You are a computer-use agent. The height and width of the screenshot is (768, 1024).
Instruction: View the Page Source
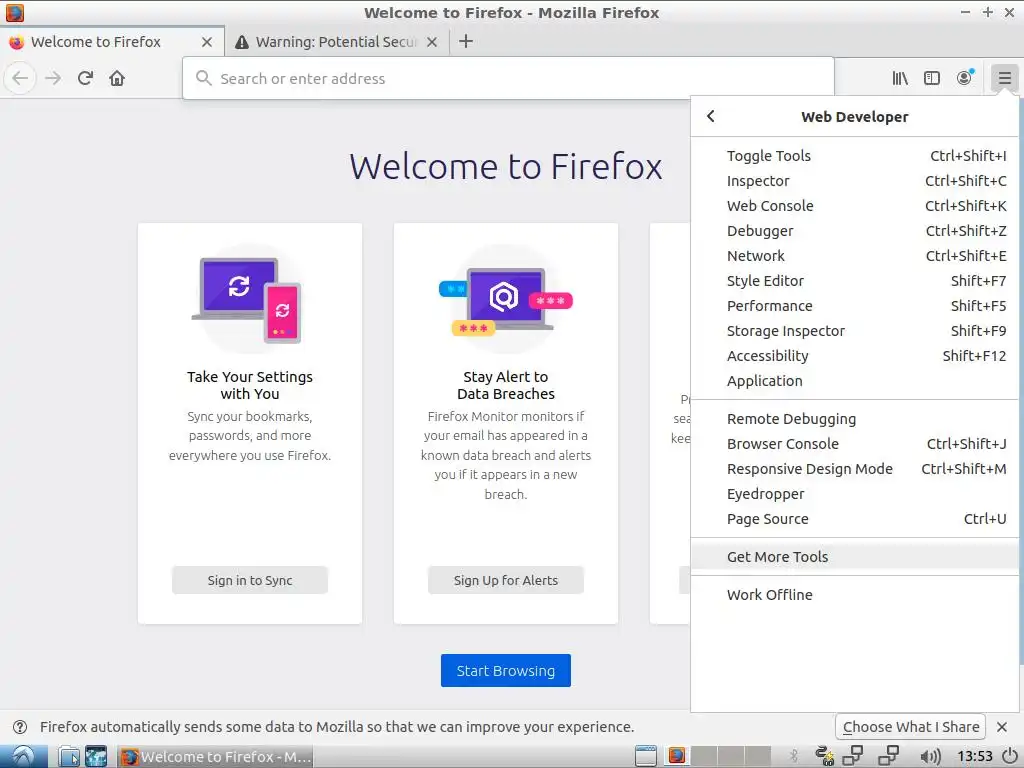[855, 519]
